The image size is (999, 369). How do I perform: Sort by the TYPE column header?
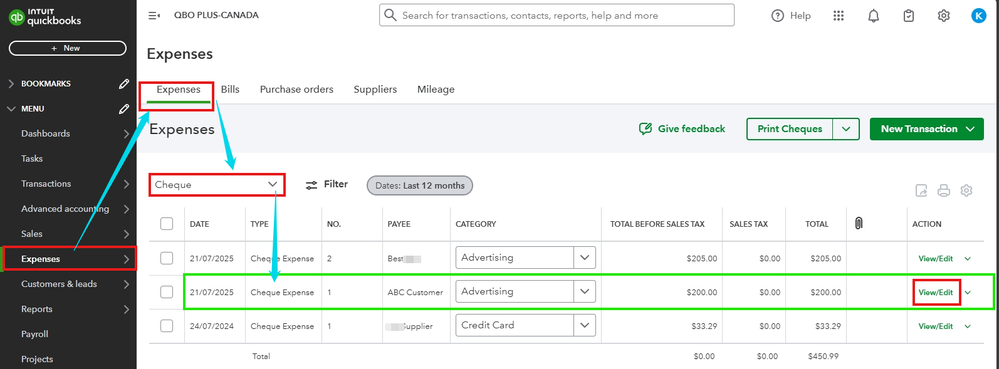tap(259, 224)
